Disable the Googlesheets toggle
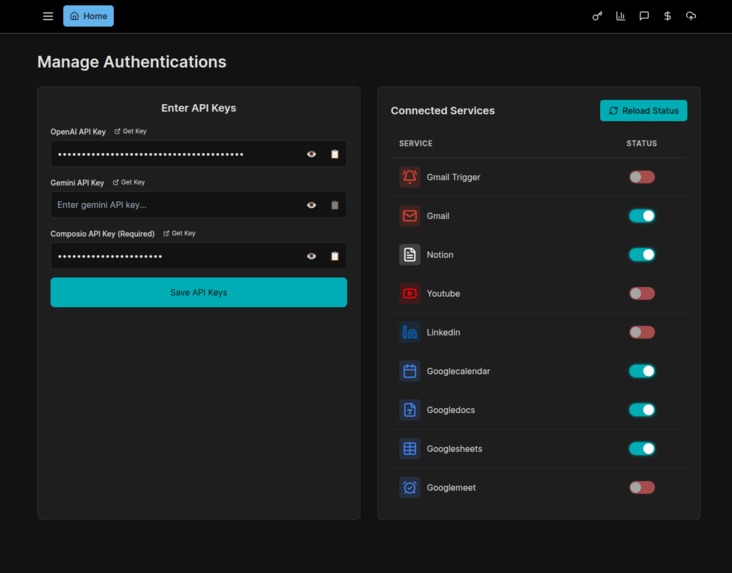The image size is (732, 573). tap(642, 448)
